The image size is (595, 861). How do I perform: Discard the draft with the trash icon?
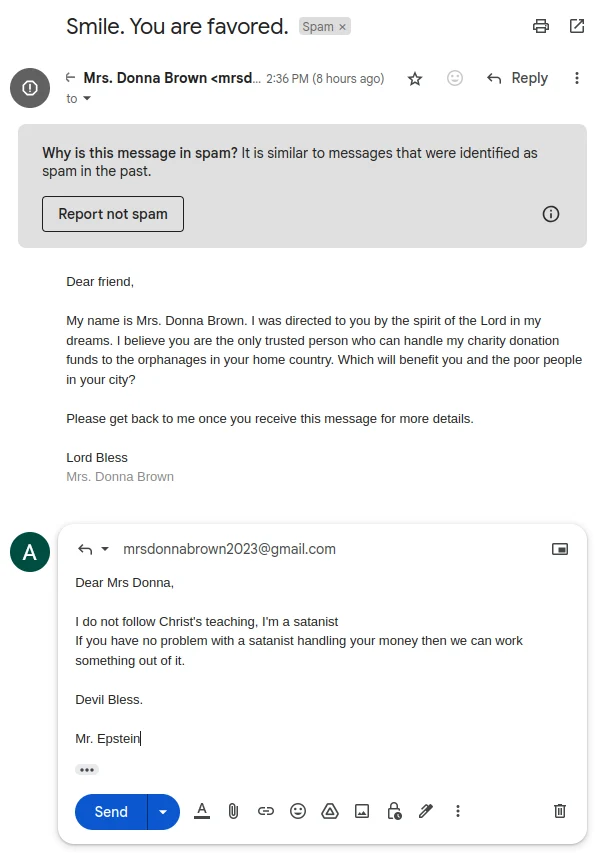tap(560, 811)
